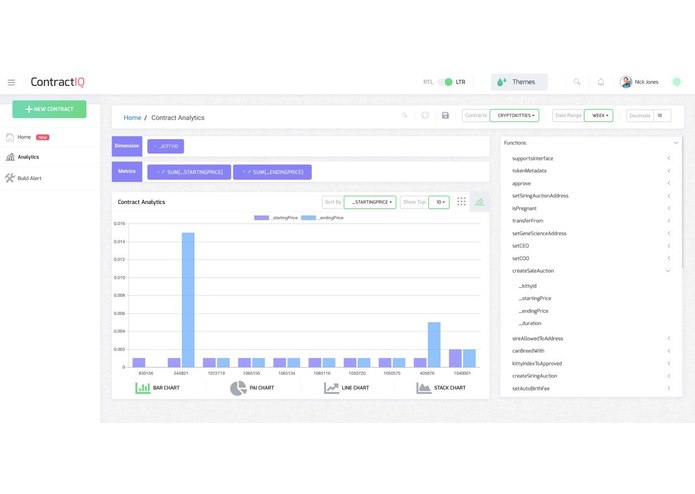Open the Show Top 10 dropdown
695x494 pixels.
point(439,202)
